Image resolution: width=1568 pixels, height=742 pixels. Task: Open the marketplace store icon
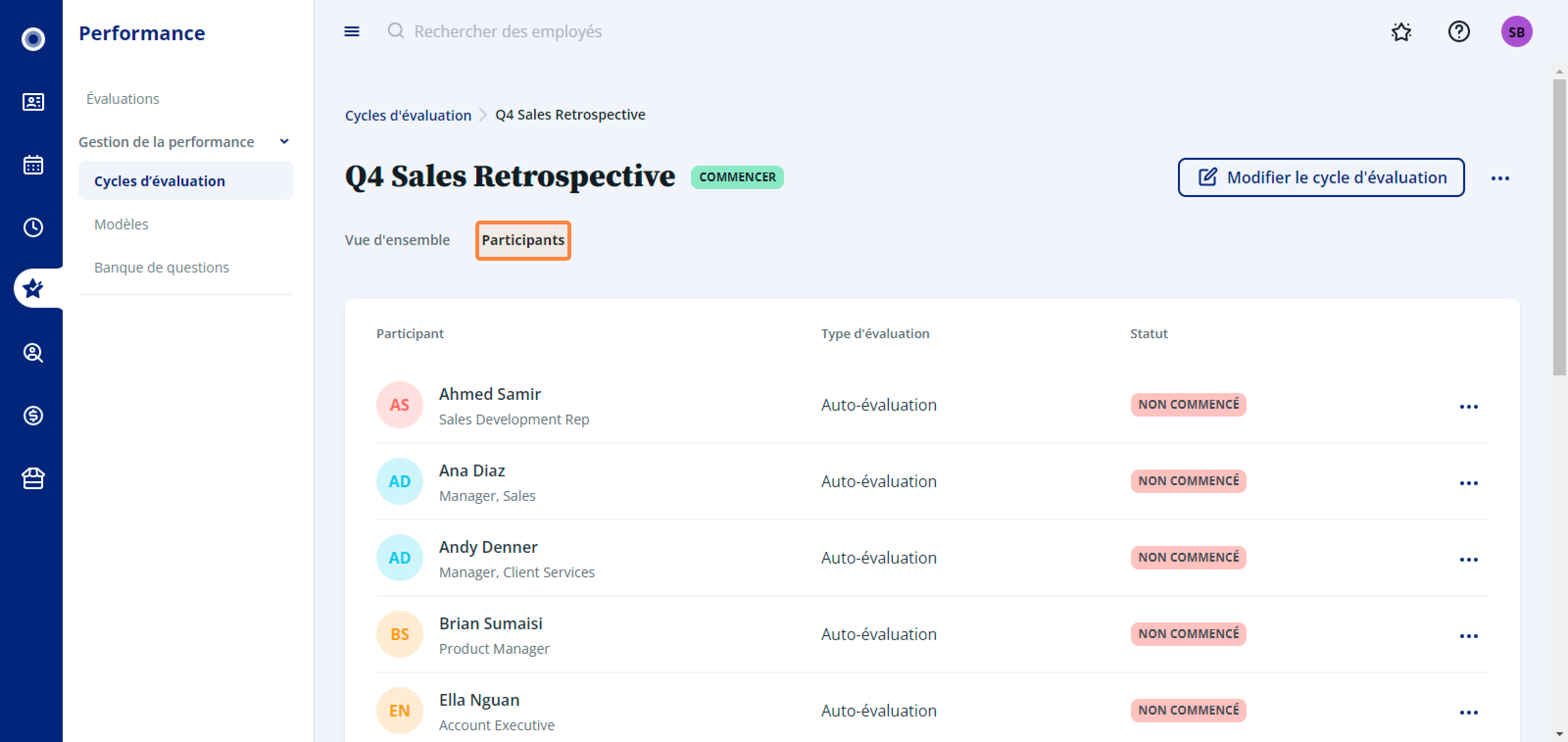[33, 478]
